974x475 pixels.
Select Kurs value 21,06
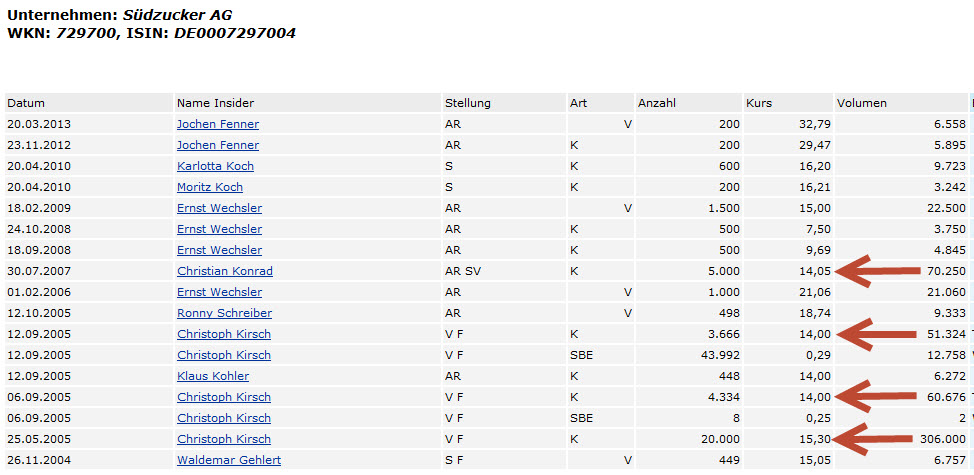point(814,292)
